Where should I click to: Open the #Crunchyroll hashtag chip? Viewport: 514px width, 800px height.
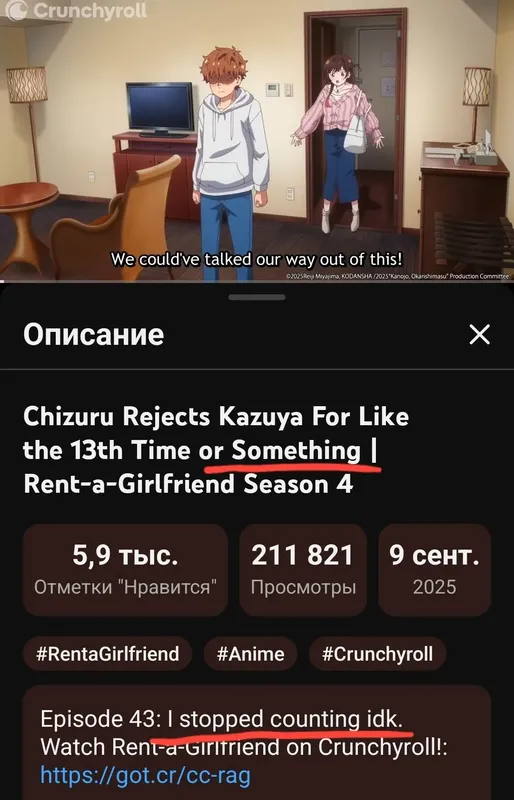point(377,654)
